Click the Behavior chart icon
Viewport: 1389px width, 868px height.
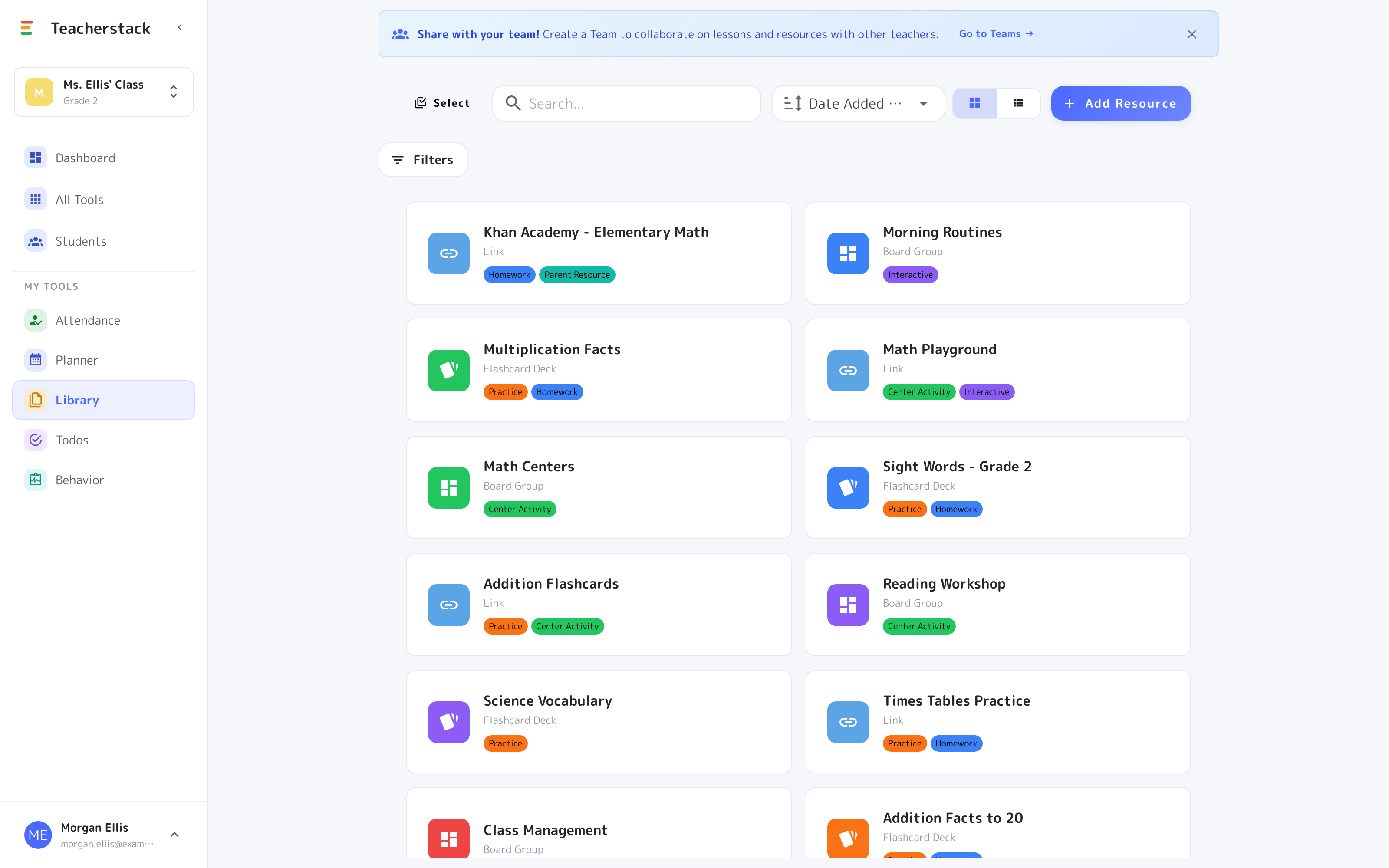point(36,480)
